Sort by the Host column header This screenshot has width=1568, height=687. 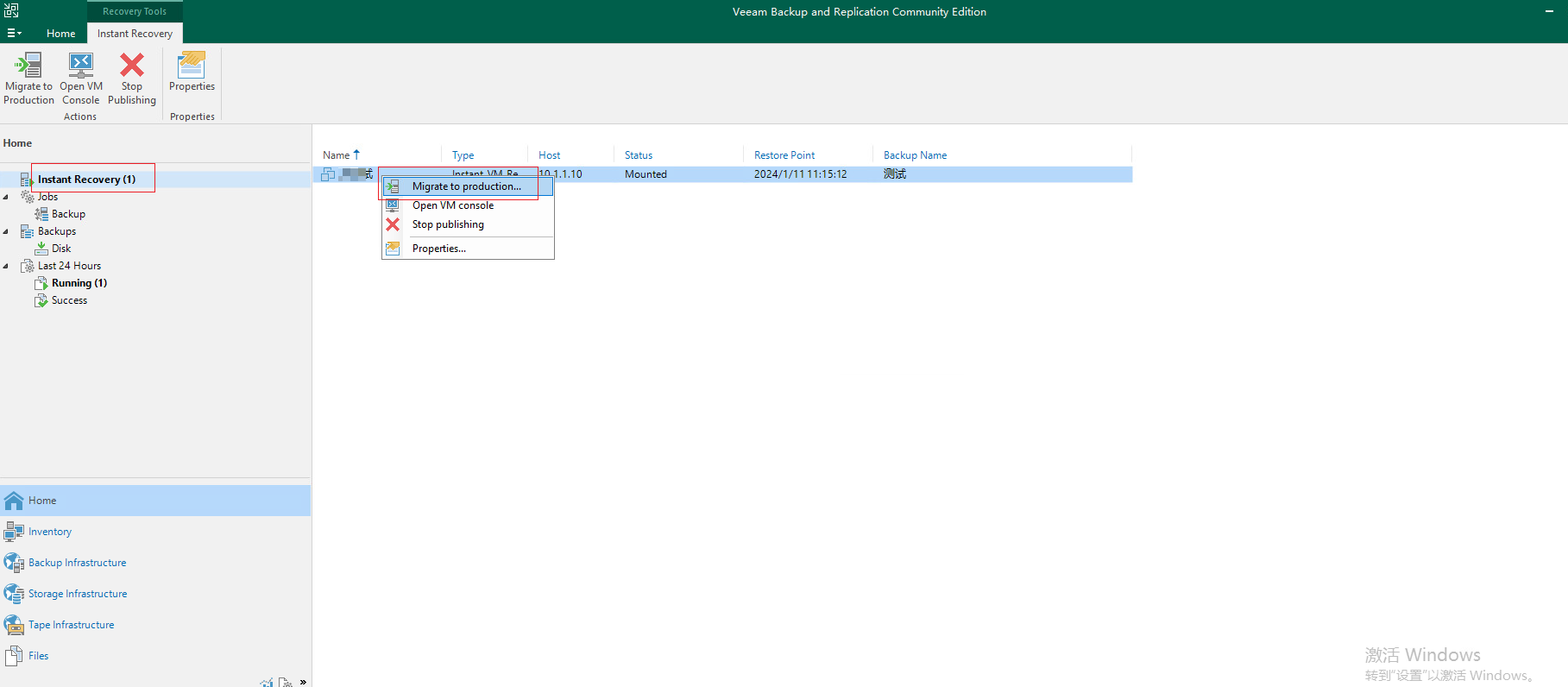point(550,155)
